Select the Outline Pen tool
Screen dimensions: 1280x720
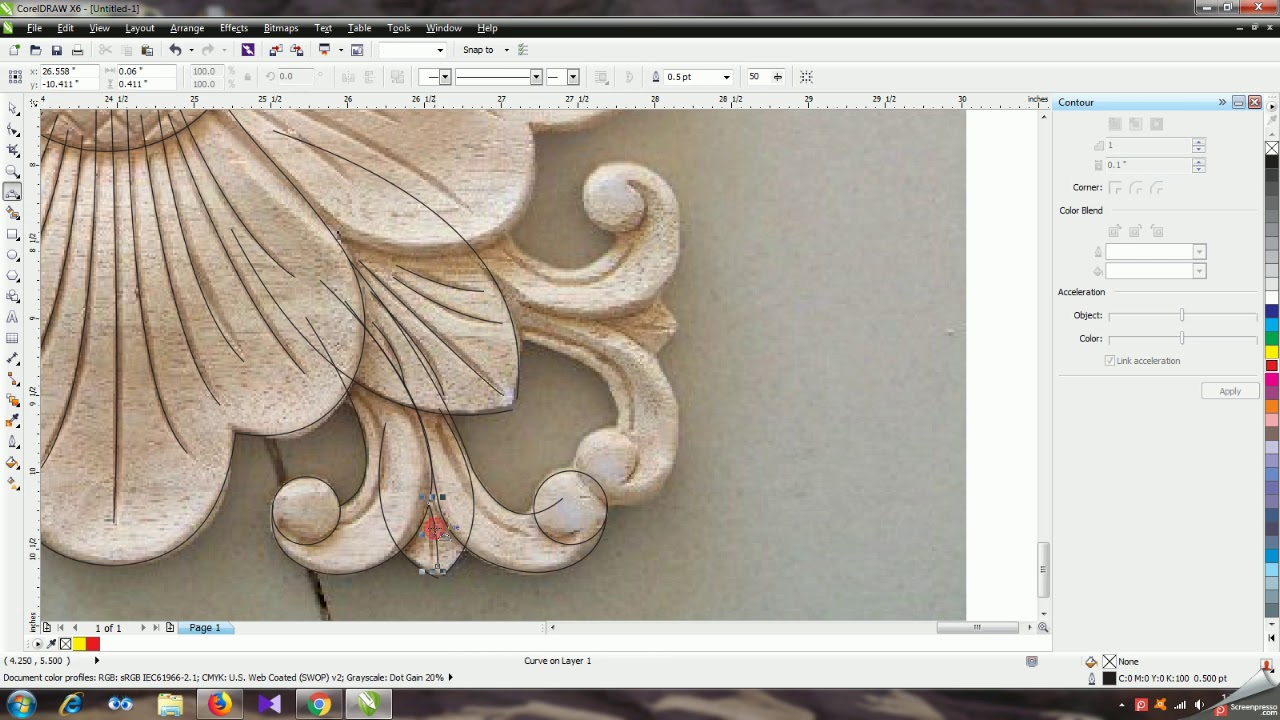(x=13, y=442)
